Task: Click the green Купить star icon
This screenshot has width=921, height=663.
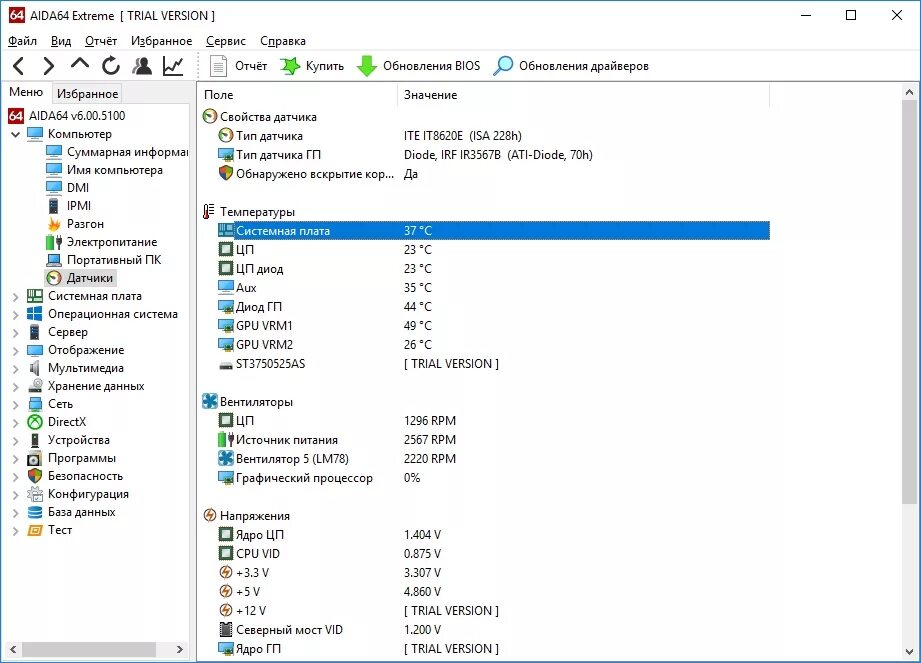Action: click(290, 66)
